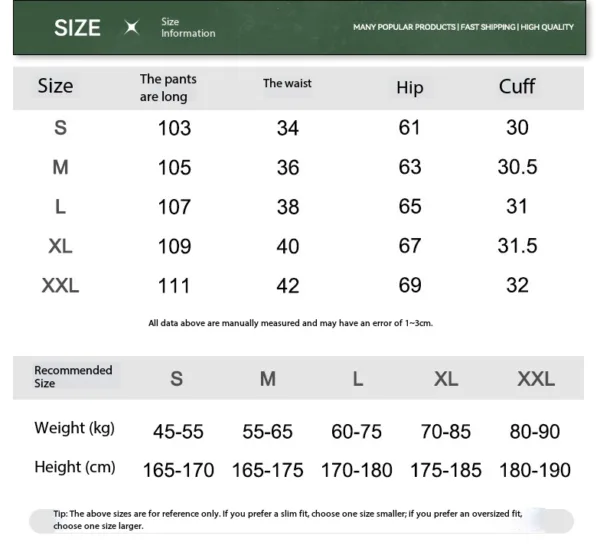The width and height of the screenshot is (600, 555).
Task: Click the Weight (kg) row label
Action: (x=74, y=428)
